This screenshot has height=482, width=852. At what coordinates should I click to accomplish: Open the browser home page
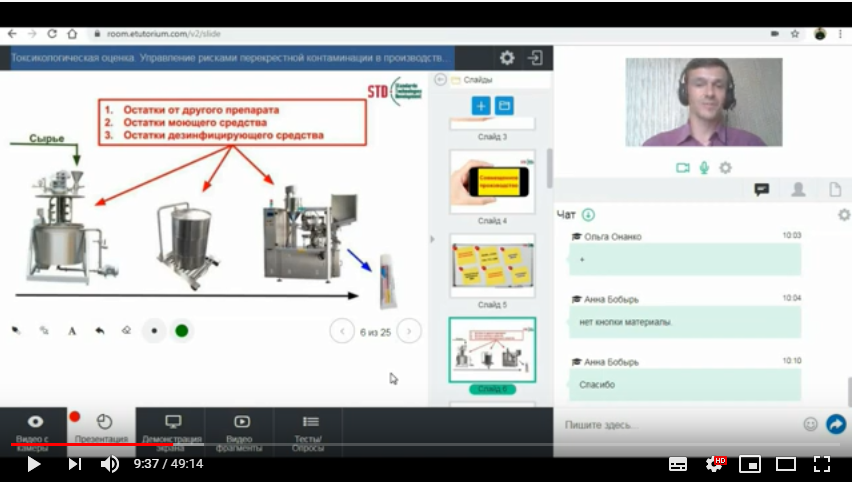click(72, 34)
